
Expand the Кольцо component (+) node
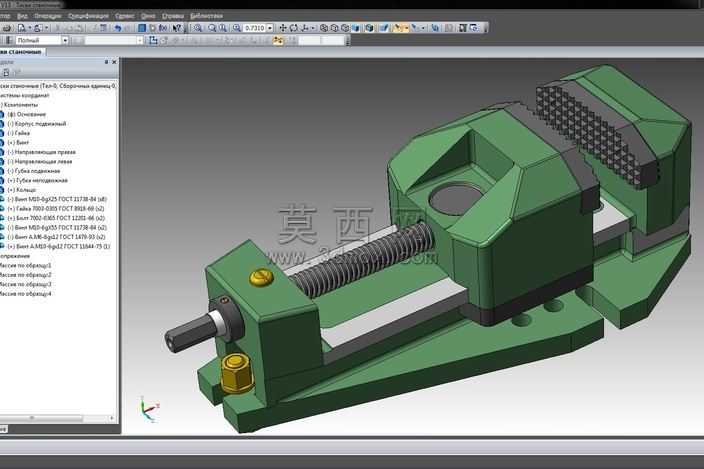click(x=11, y=190)
